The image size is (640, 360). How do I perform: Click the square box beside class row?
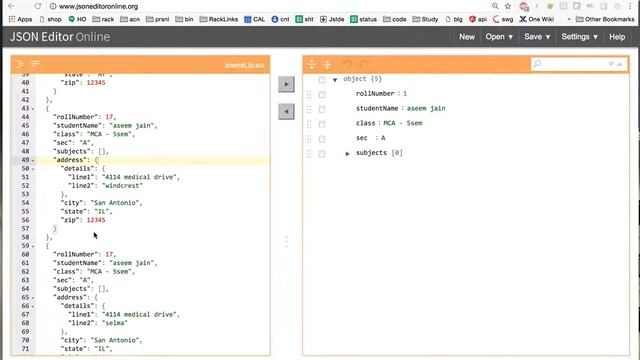click(322, 124)
